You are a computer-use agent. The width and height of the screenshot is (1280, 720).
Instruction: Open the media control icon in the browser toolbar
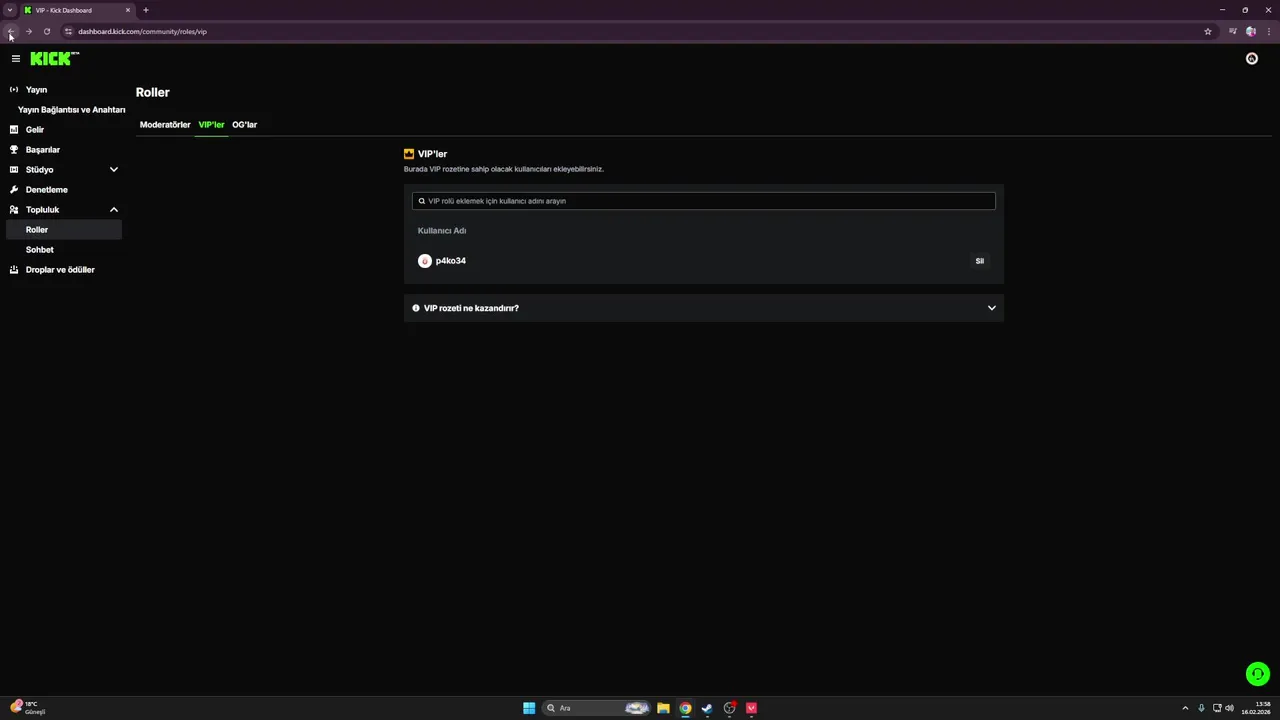[1233, 31]
